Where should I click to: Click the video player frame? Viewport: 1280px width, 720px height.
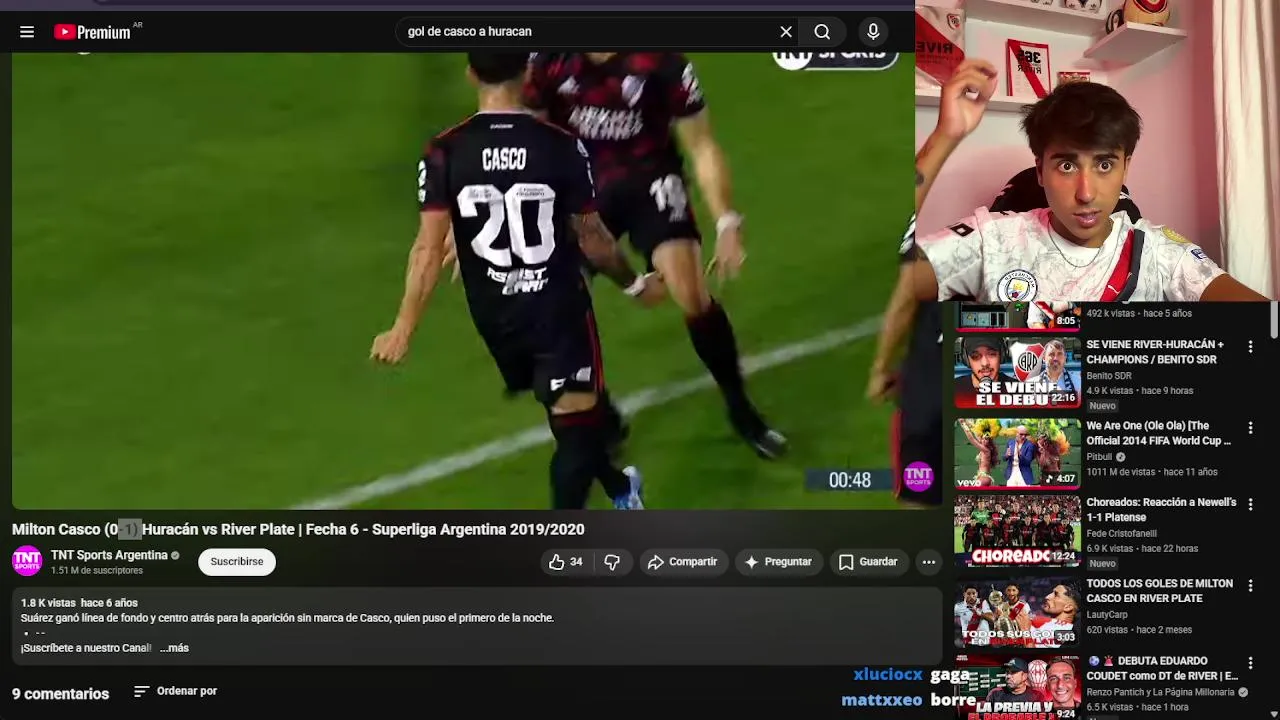point(475,281)
